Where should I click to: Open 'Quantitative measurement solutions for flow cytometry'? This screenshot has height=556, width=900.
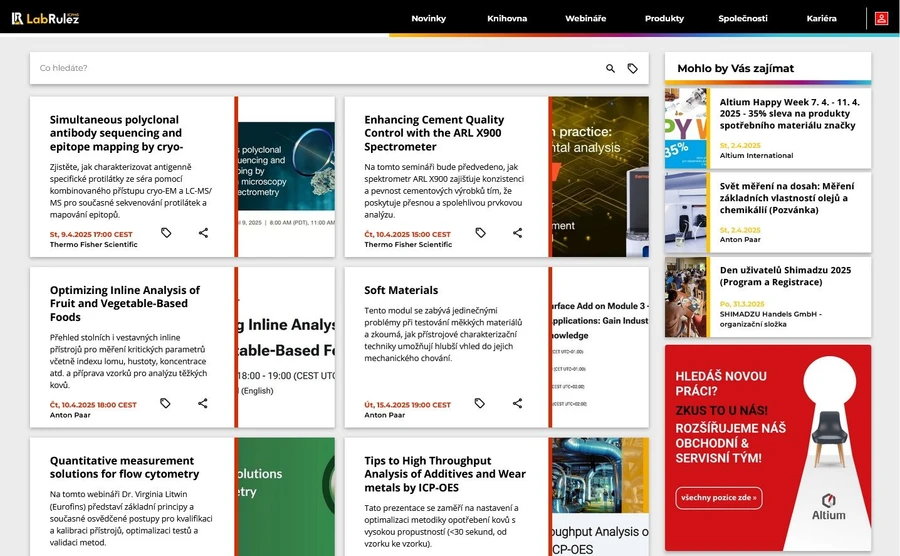click(125, 467)
